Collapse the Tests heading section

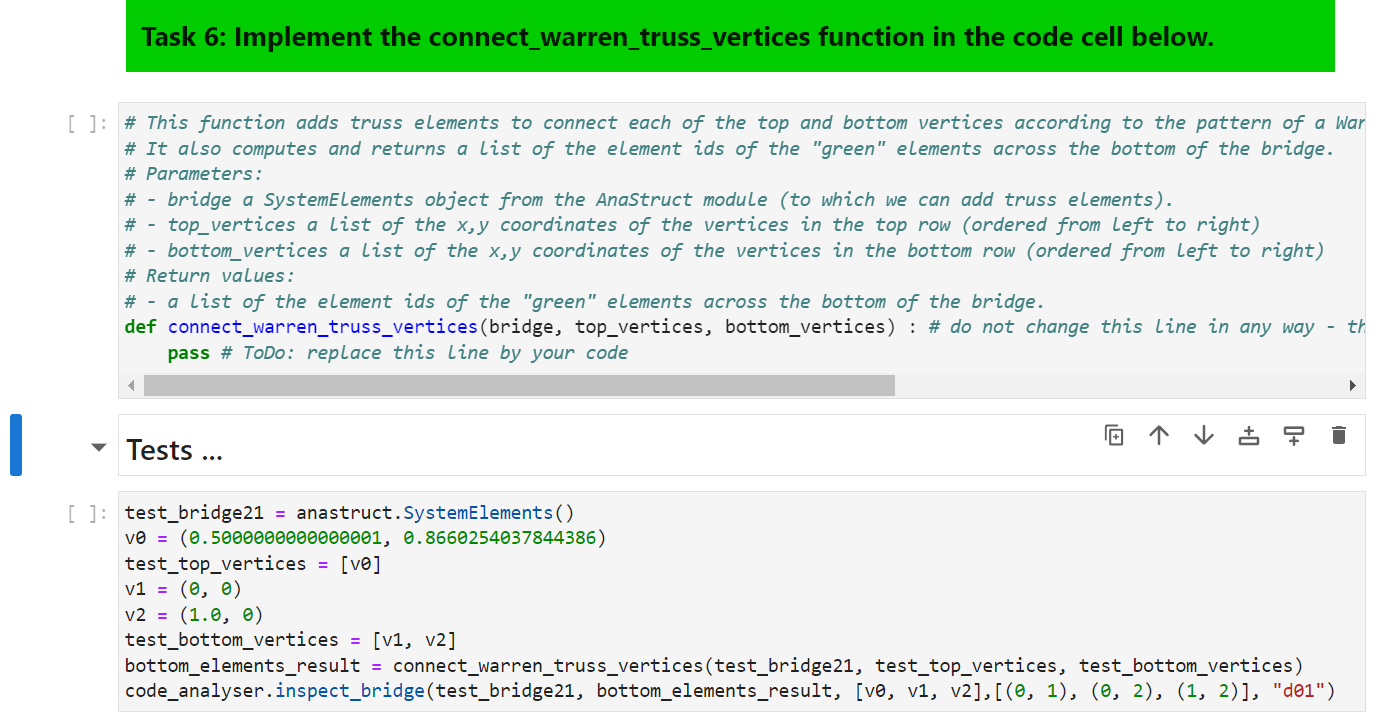coord(97,448)
